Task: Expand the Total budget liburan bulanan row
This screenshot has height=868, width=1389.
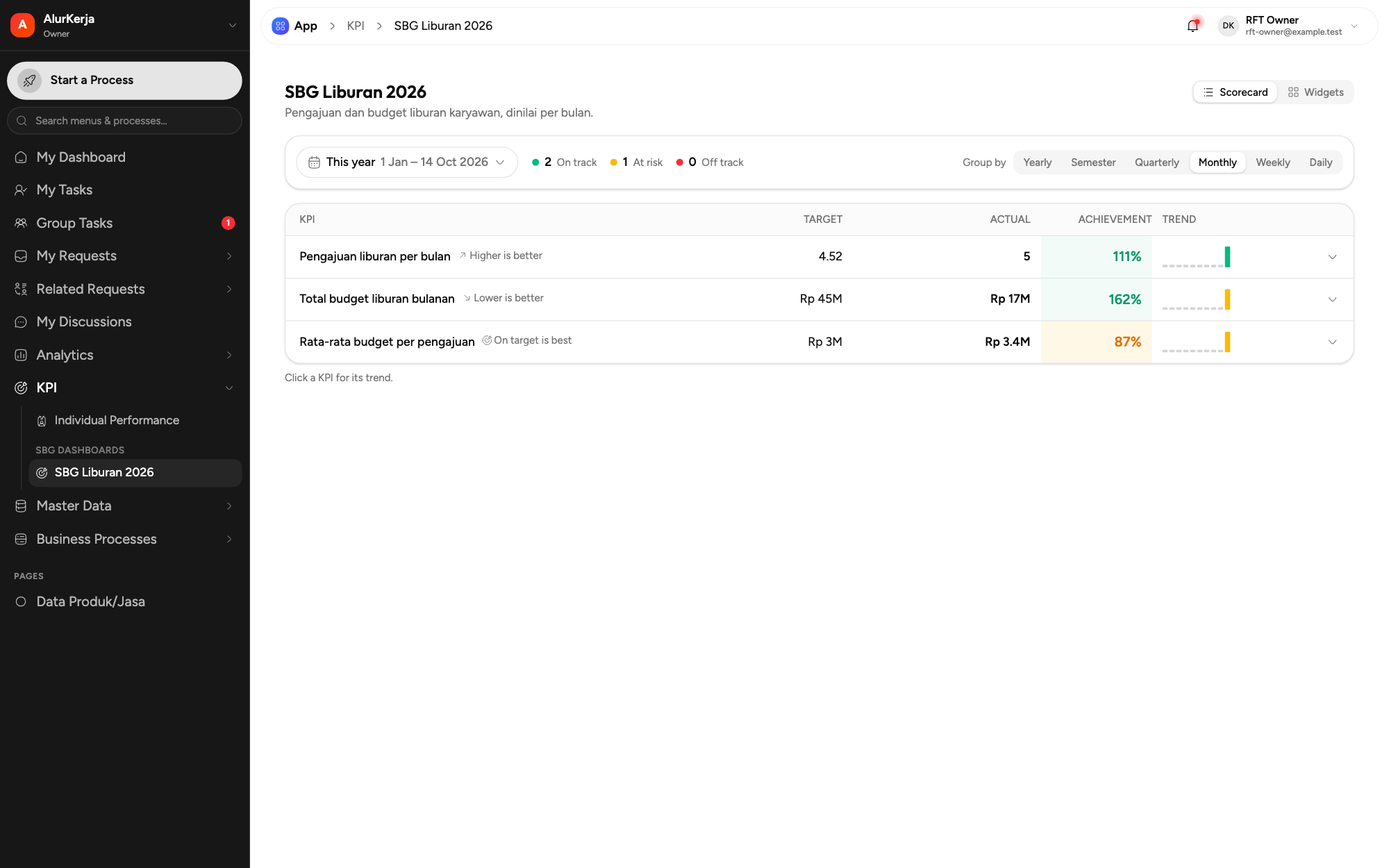Action: coord(1332,299)
